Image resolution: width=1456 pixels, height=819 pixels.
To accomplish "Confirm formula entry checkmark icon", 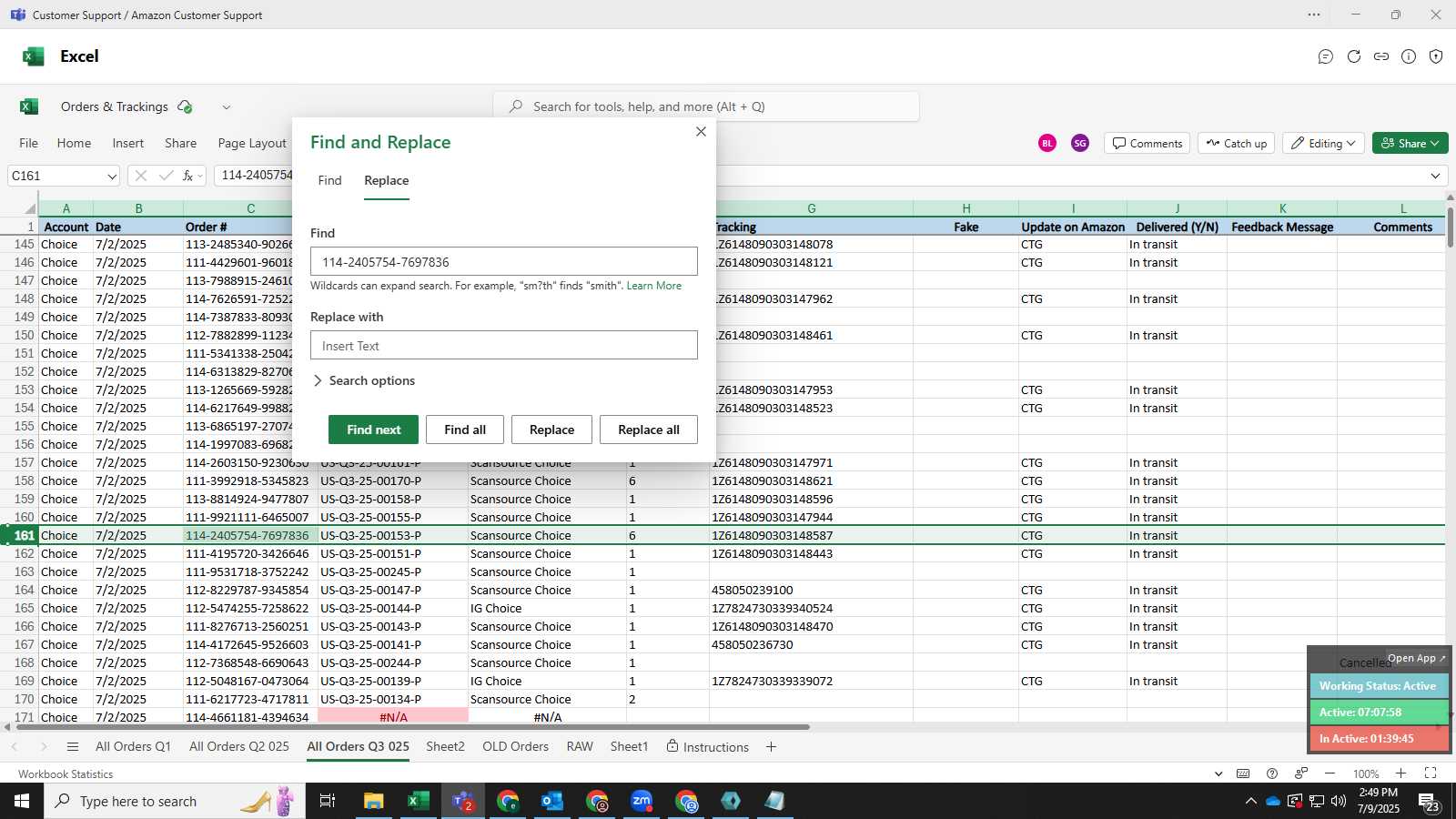I will [166, 176].
